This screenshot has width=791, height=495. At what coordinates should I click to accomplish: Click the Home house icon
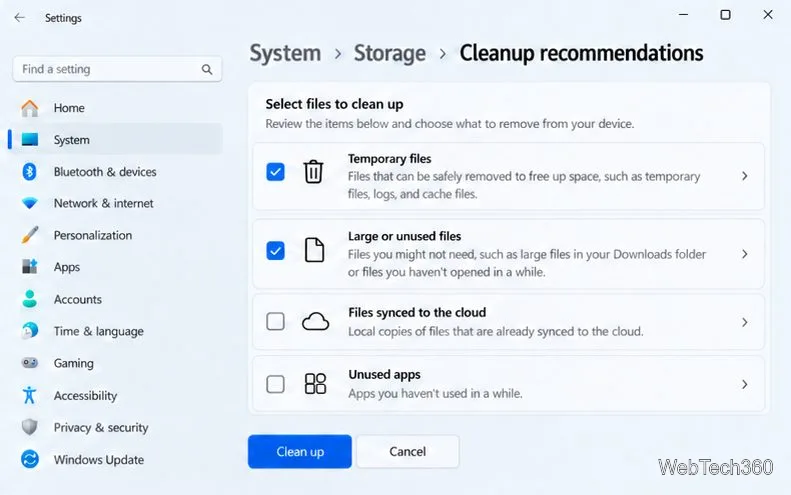[30, 108]
